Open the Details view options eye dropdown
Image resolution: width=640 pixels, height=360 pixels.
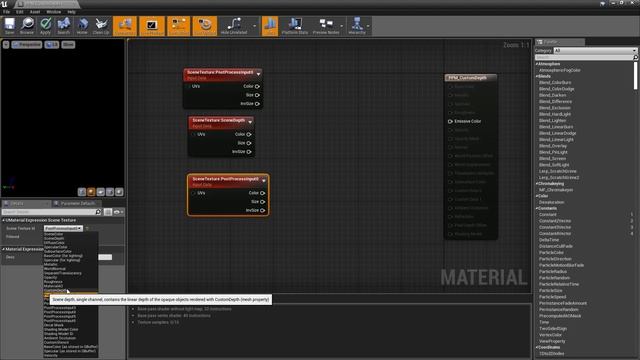pos(119,212)
